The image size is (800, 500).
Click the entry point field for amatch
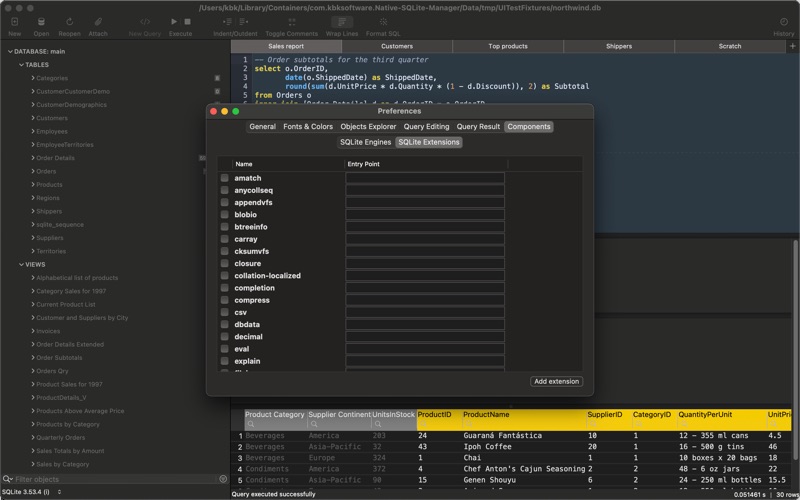pos(425,178)
